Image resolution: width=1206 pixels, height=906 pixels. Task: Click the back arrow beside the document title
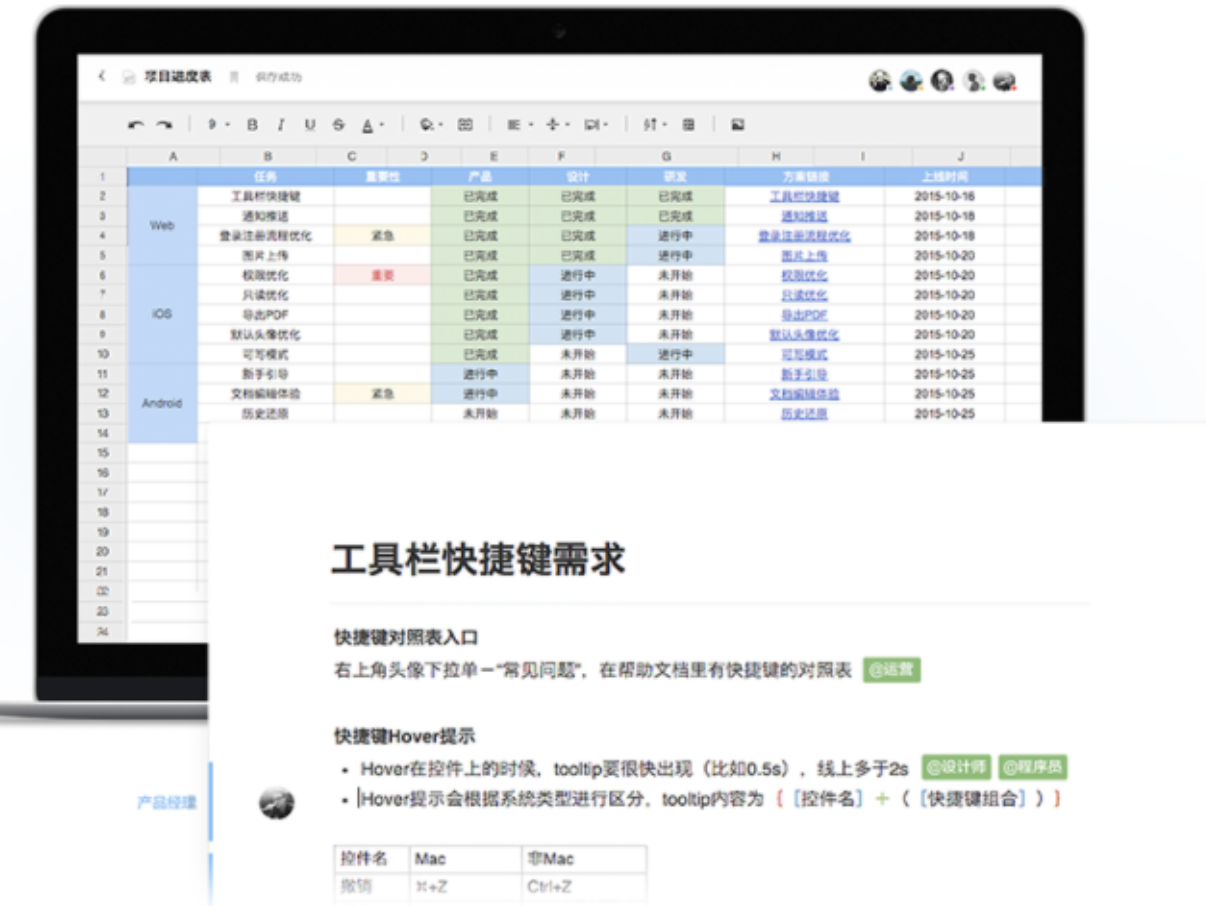coord(101,77)
